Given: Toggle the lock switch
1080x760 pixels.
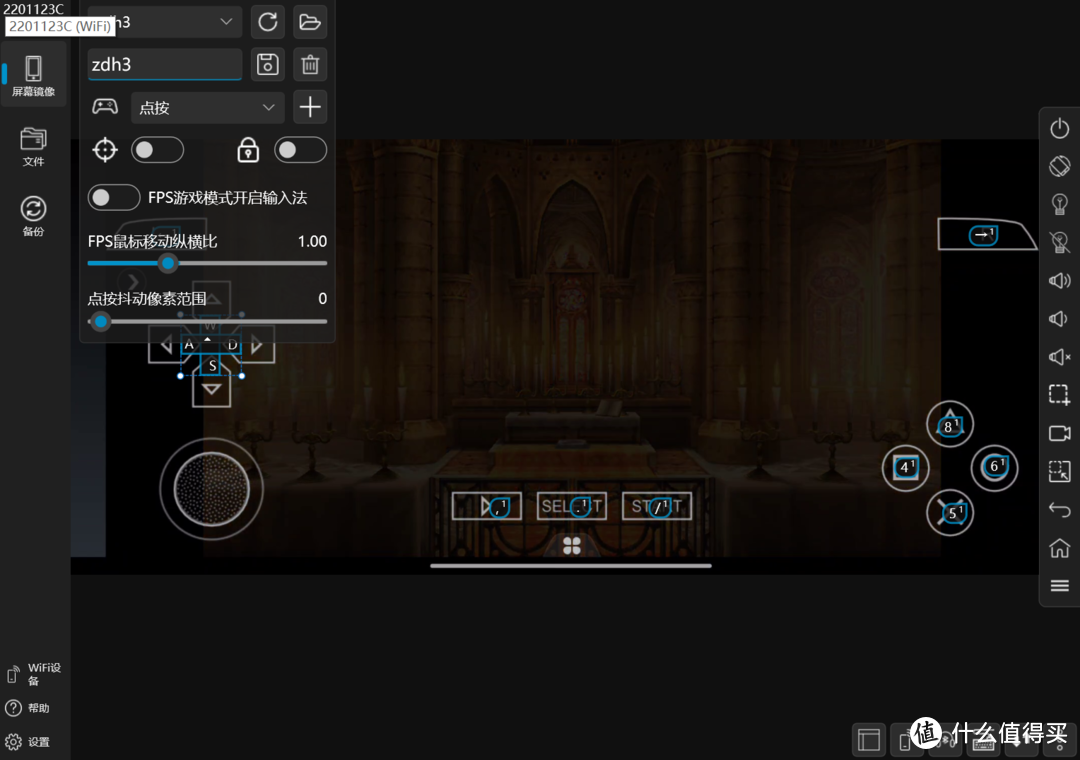Looking at the screenshot, I should pos(300,150).
